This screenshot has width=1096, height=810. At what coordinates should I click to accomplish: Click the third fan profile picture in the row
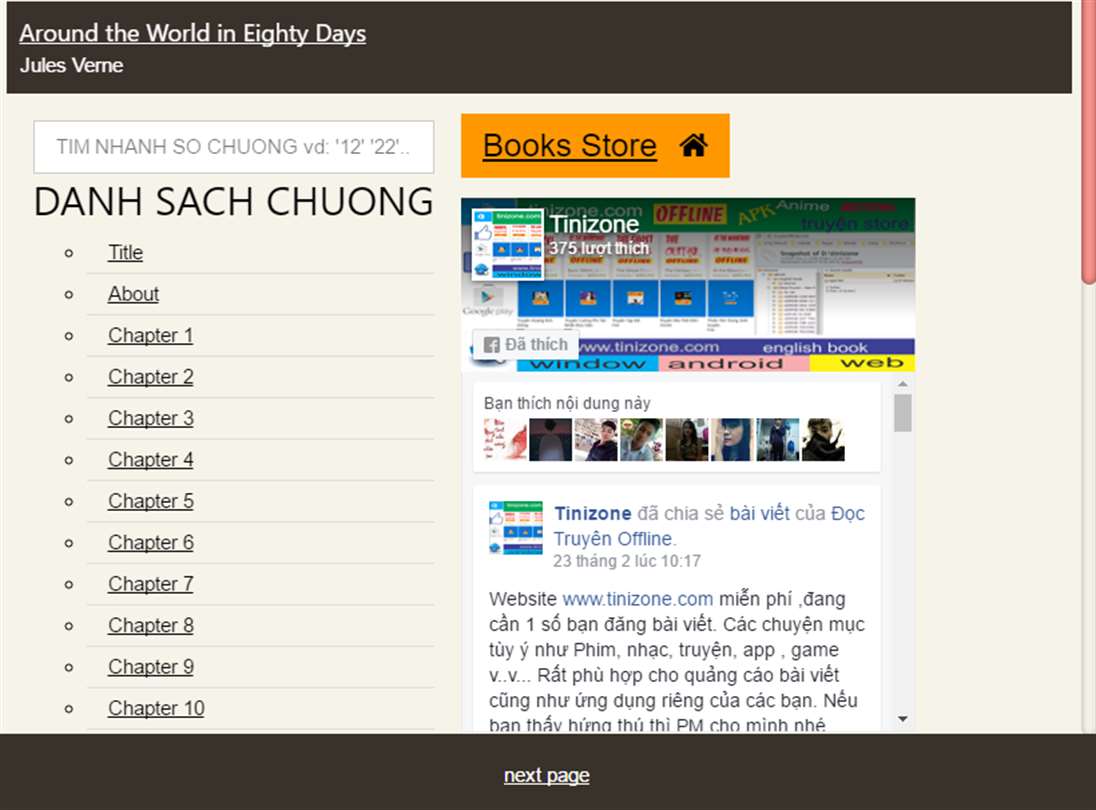point(596,440)
